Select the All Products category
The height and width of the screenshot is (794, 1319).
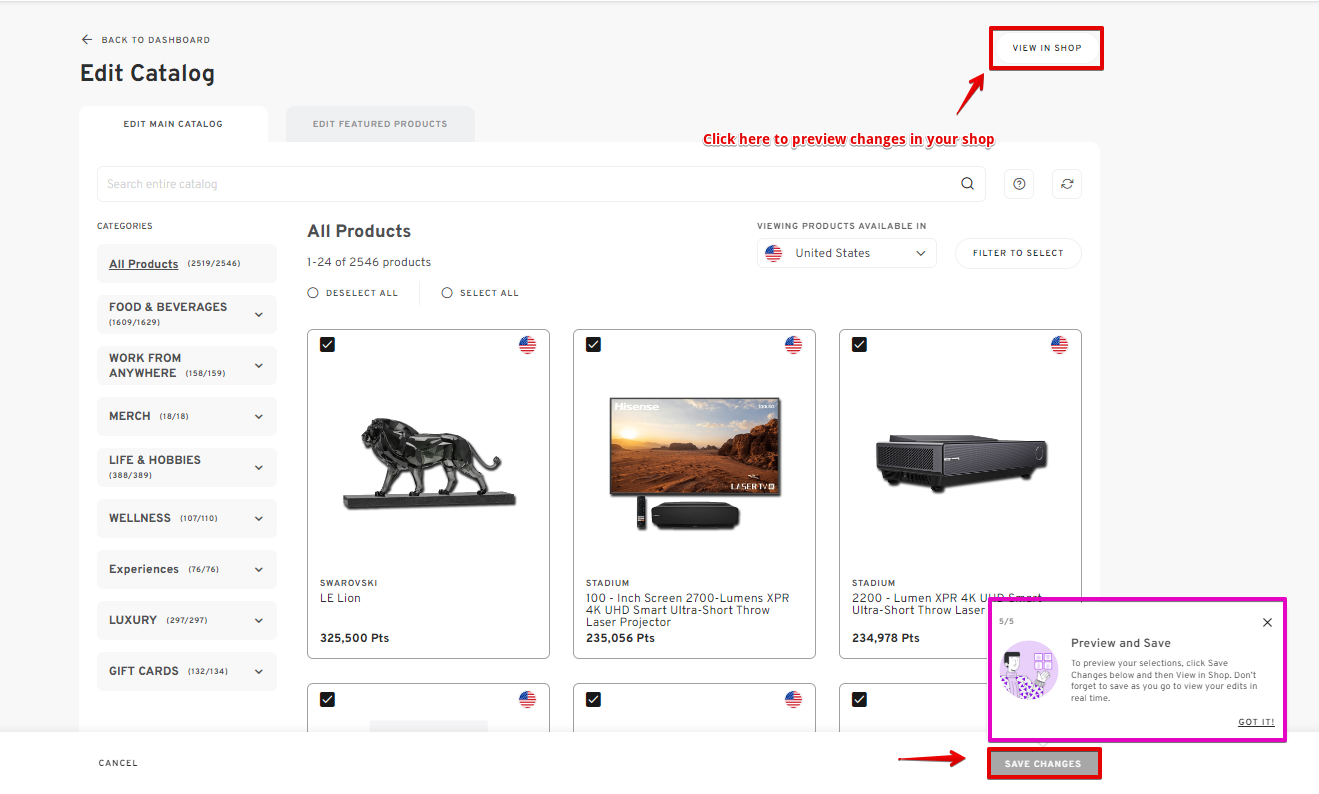click(x=187, y=264)
